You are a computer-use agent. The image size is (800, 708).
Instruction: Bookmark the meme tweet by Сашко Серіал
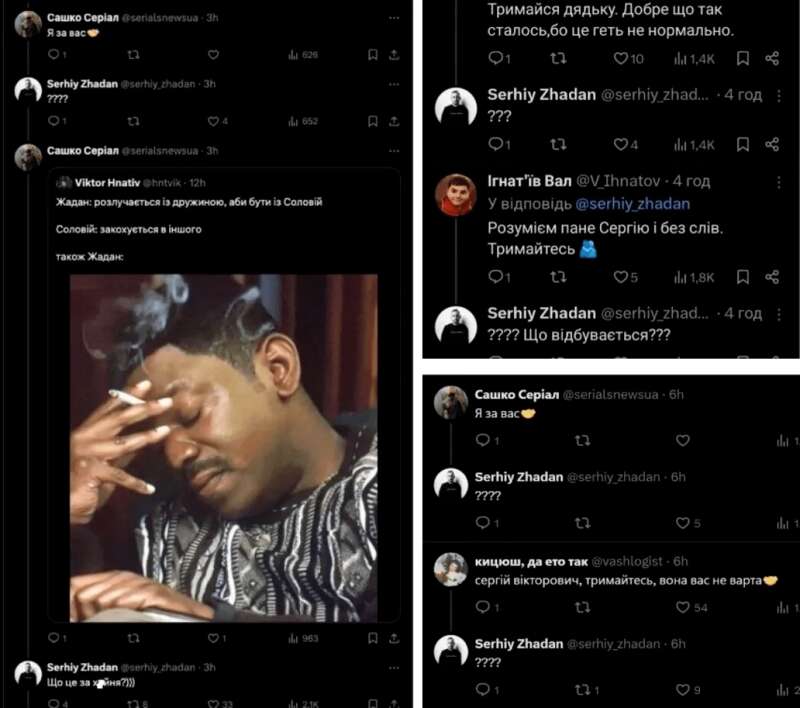pos(371,637)
